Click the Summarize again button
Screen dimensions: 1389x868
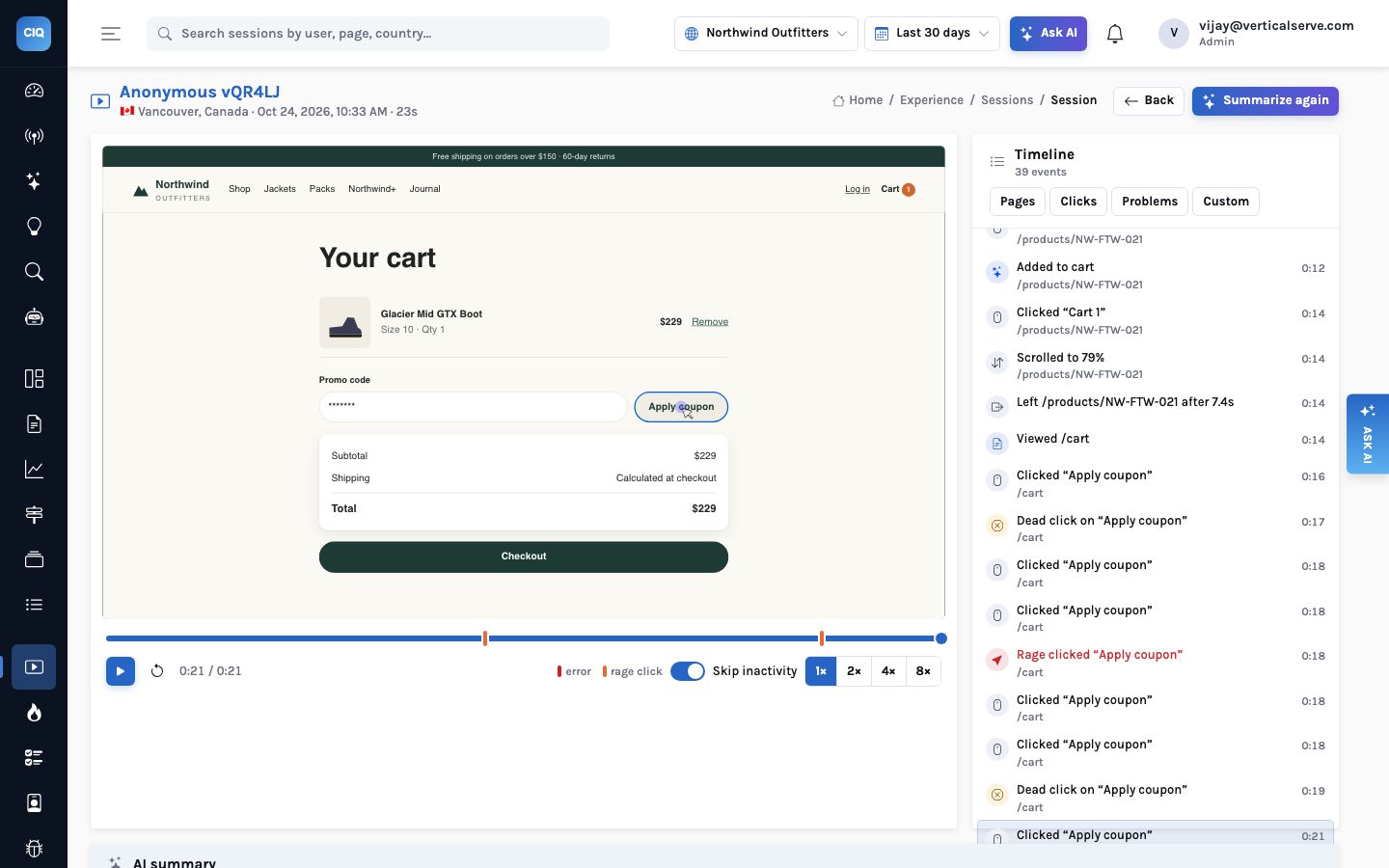point(1266,101)
